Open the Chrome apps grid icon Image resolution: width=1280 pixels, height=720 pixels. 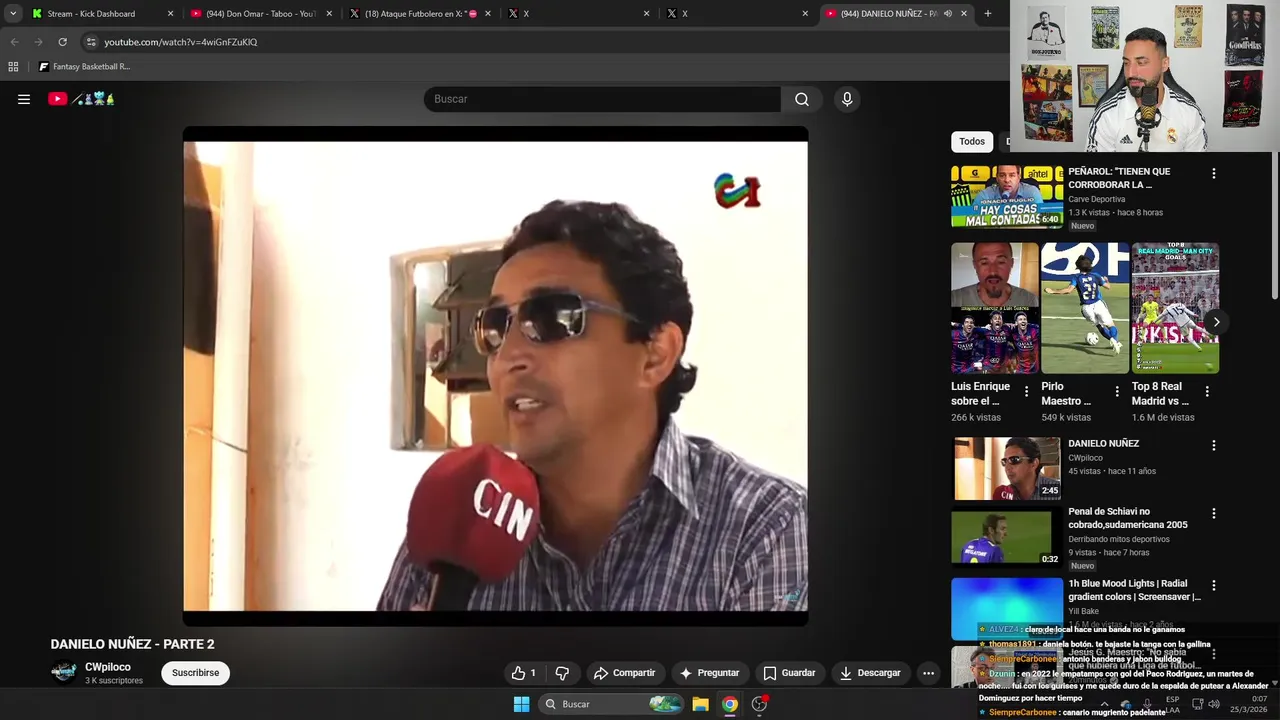pyautogui.click(x=13, y=67)
